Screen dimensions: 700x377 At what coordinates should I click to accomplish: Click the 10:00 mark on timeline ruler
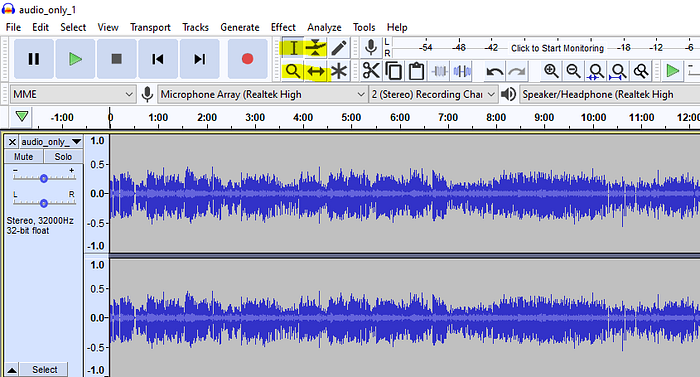click(x=593, y=118)
